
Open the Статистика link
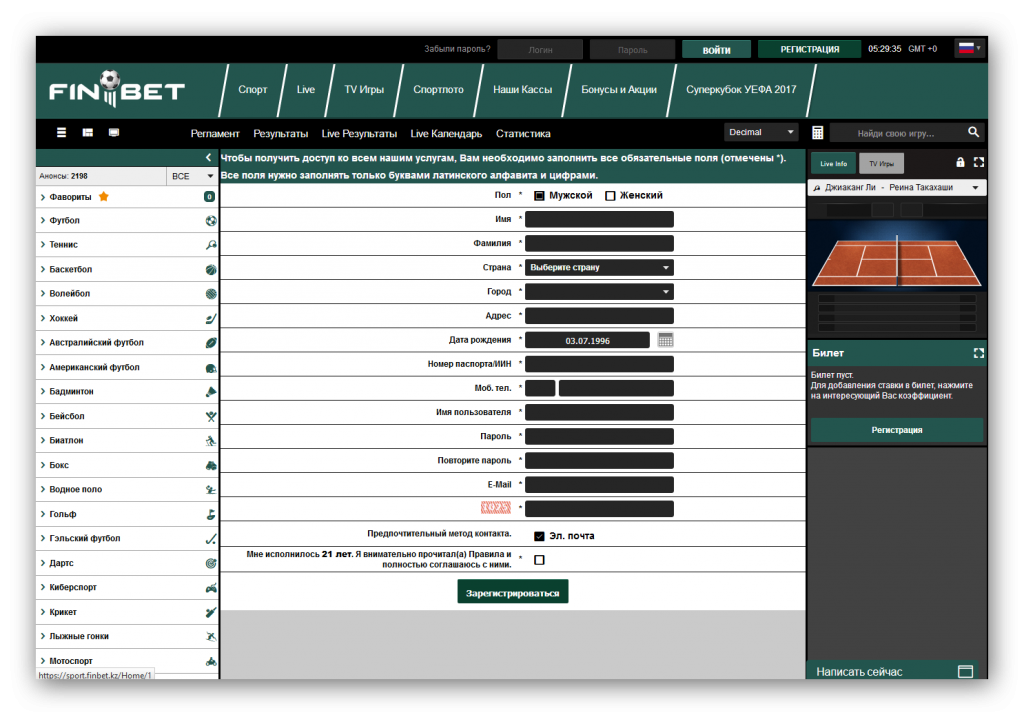pyautogui.click(x=523, y=133)
